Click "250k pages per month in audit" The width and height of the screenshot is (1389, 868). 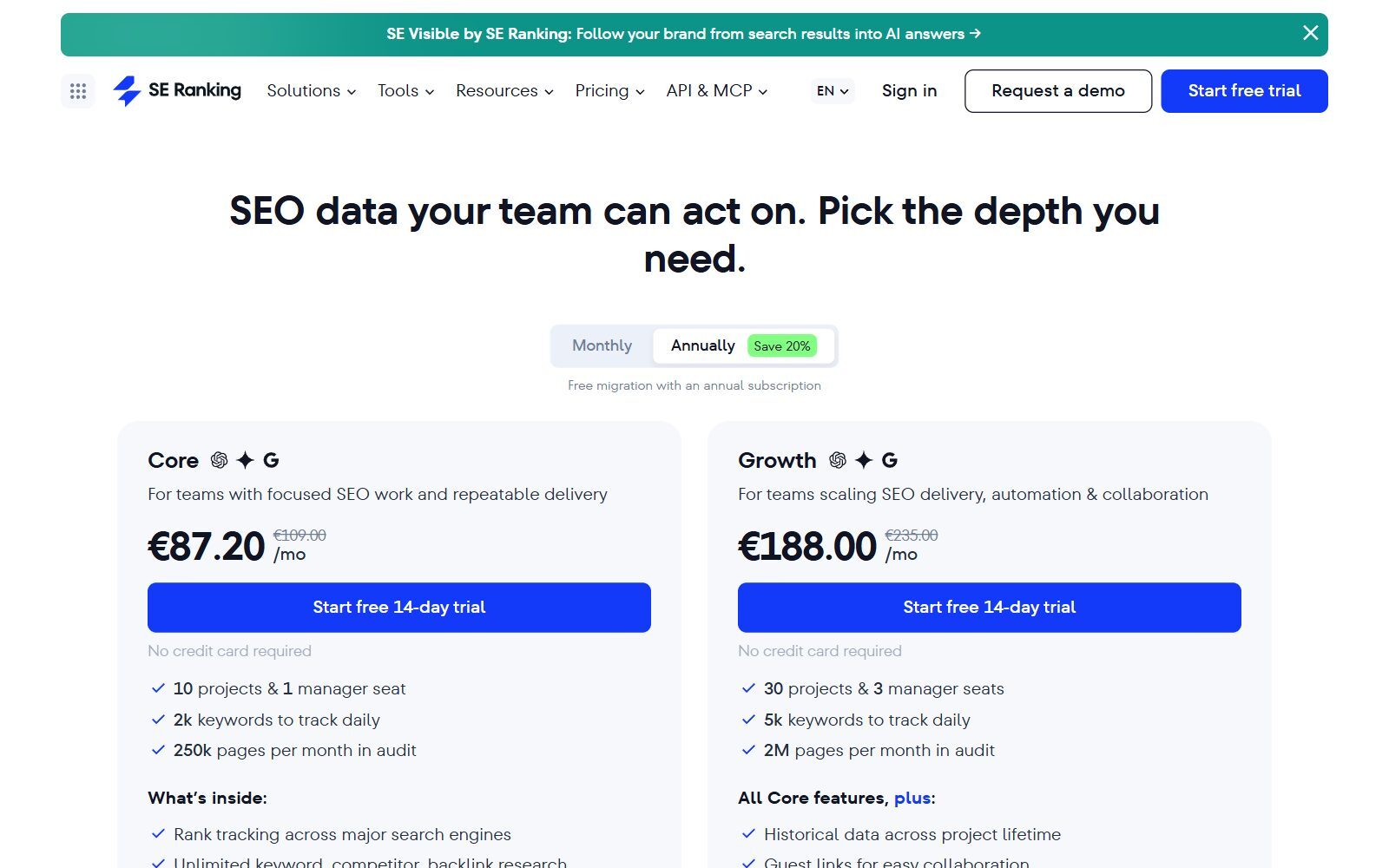click(x=295, y=750)
